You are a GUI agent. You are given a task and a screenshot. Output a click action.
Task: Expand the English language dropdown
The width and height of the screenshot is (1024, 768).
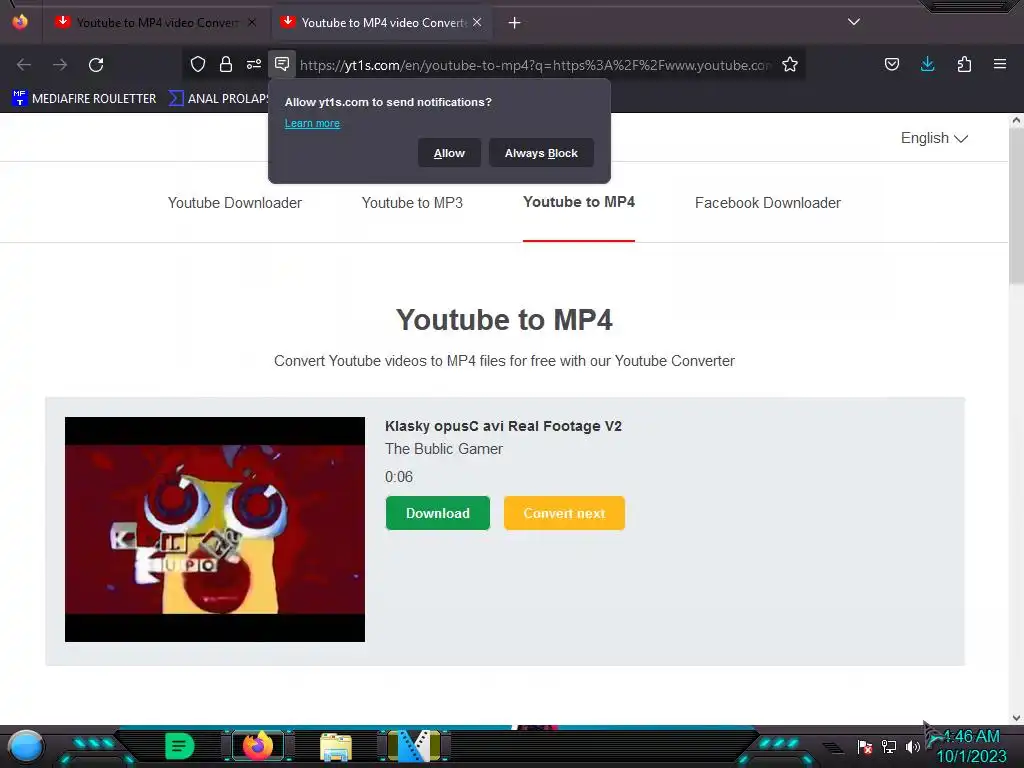(x=934, y=138)
